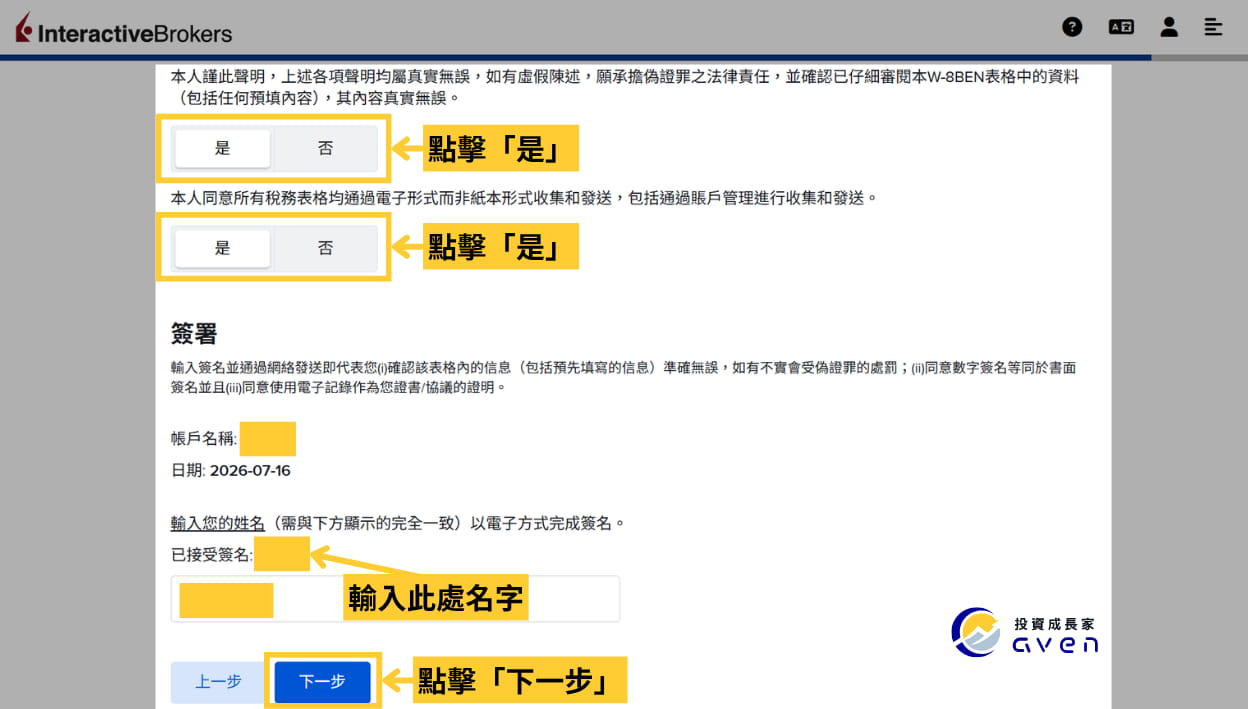Select 是 for electronic tax forms consent

(x=222, y=248)
